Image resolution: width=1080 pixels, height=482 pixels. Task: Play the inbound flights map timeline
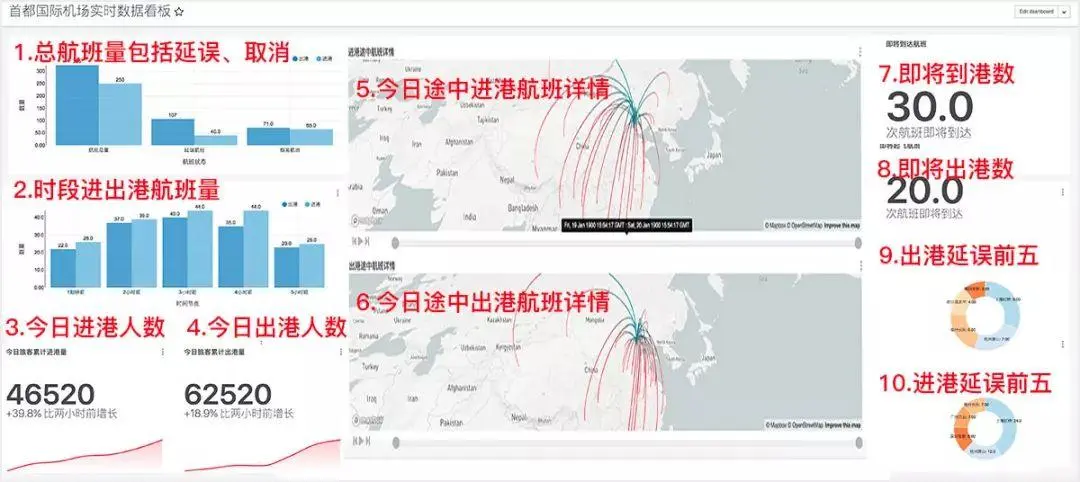pos(361,241)
